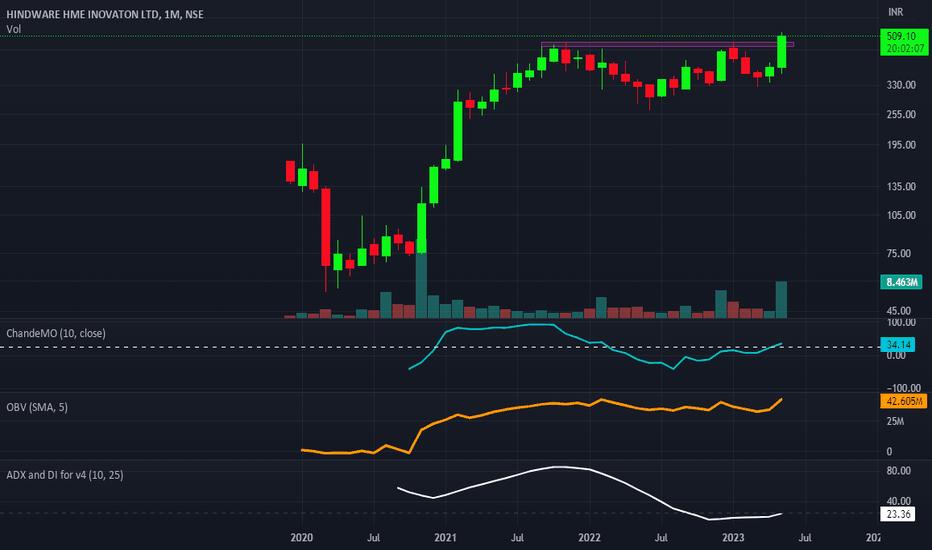Click the 330.00 price axis label
This screenshot has height=550, width=932.
click(901, 85)
